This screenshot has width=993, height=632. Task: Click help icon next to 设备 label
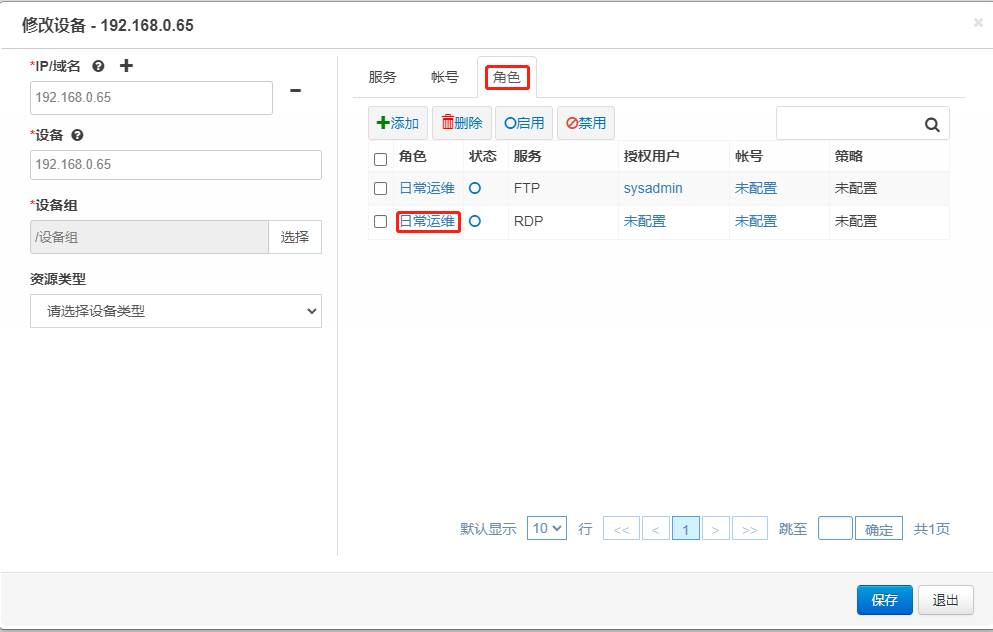pyautogui.click(x=77, y=135)
